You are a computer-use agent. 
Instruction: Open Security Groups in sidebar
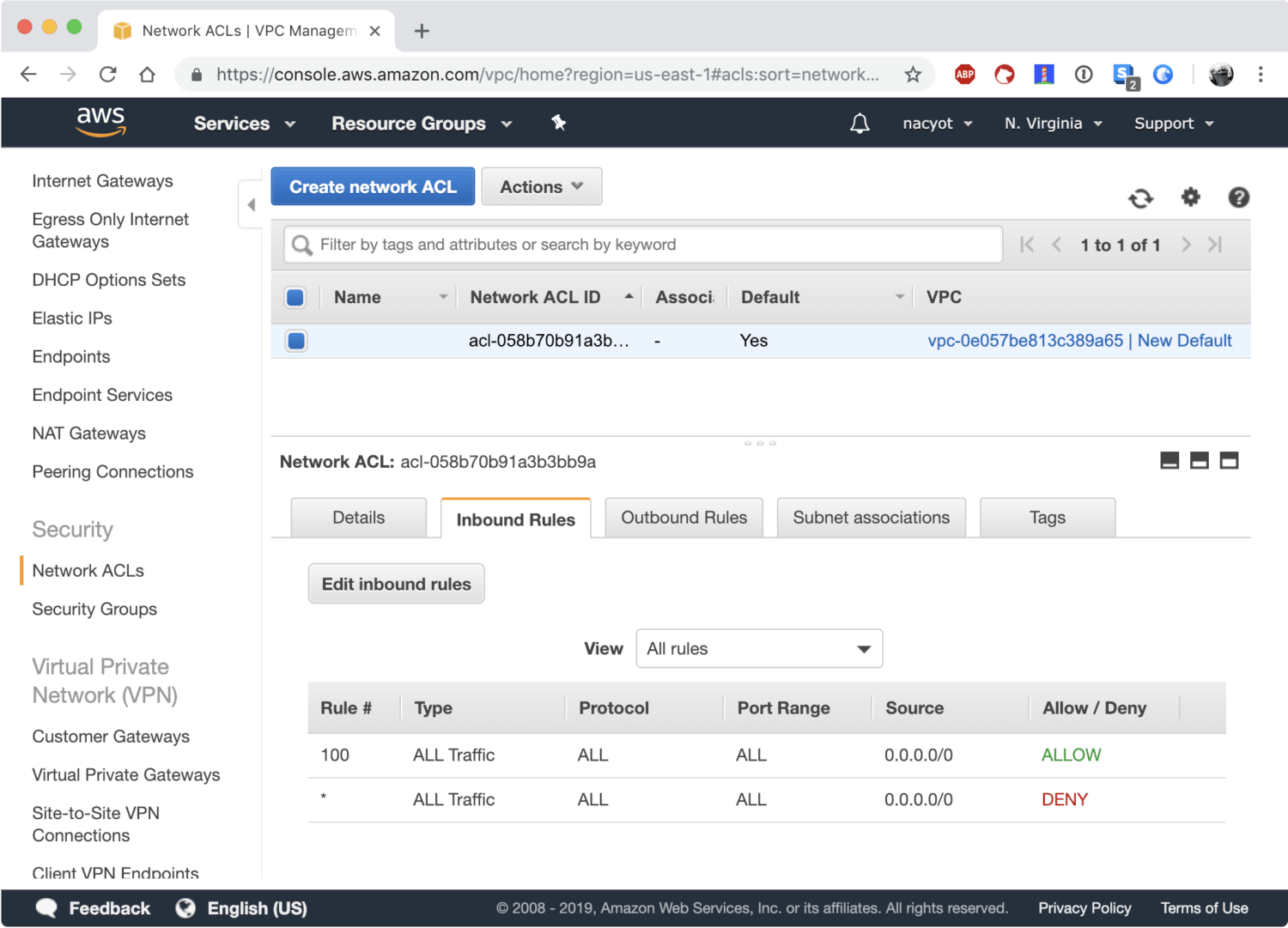tap(94, 610)
